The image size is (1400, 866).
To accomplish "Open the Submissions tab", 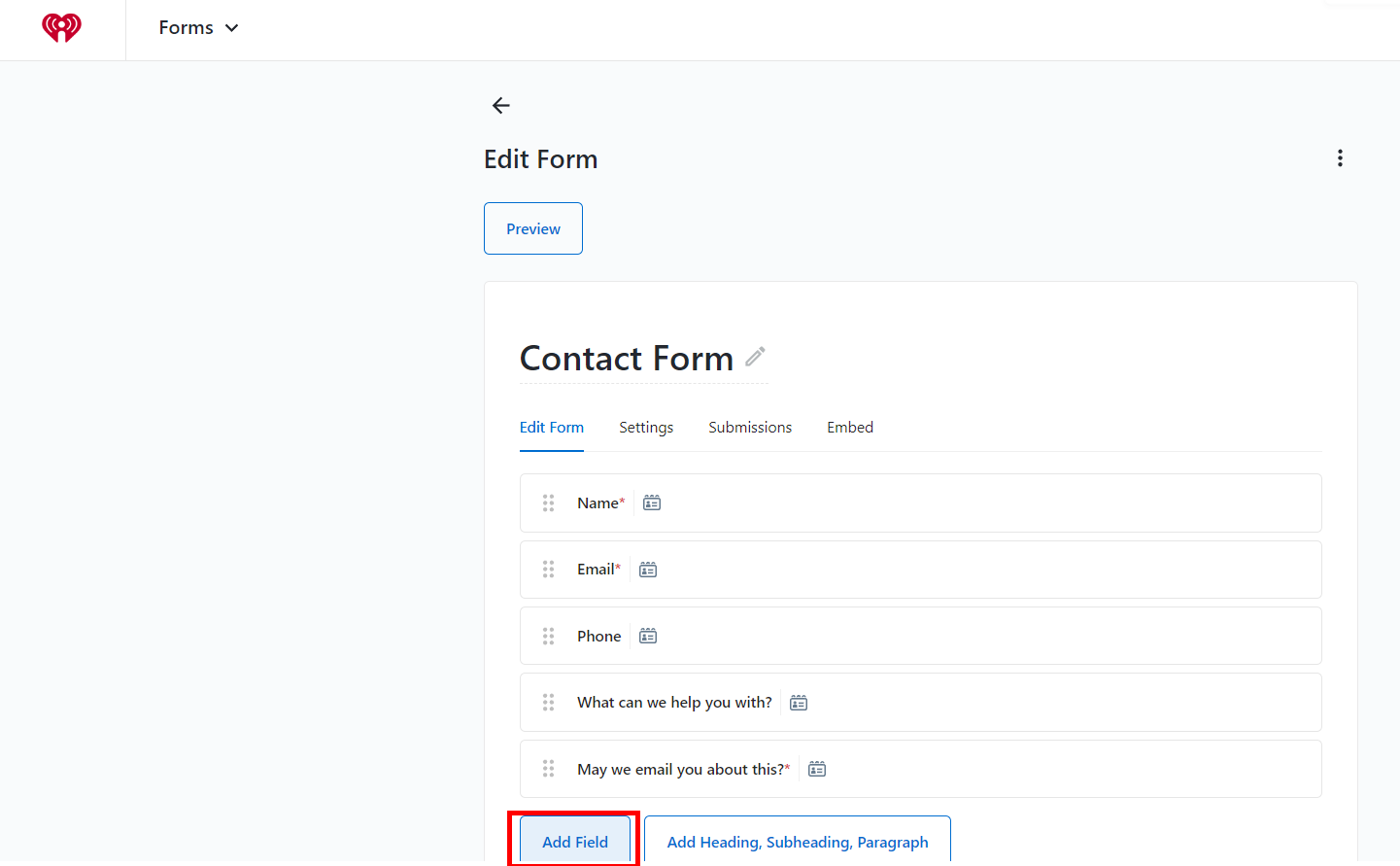I will [749, 427].
